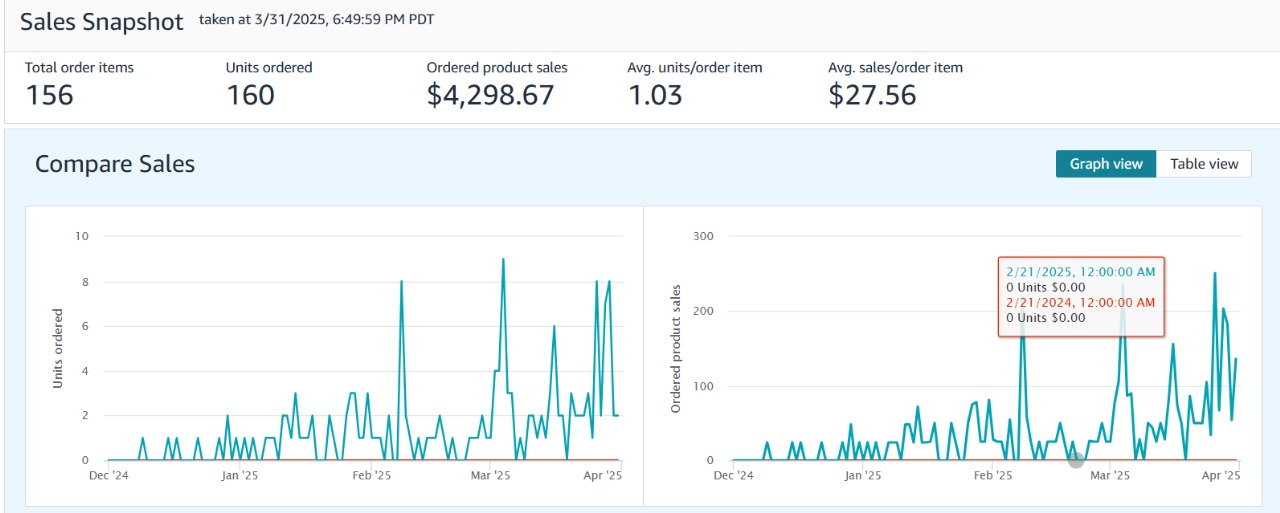Click the Compare Sales heading
The width and height of the screenshot is (1280, 513).
(115, 164)
